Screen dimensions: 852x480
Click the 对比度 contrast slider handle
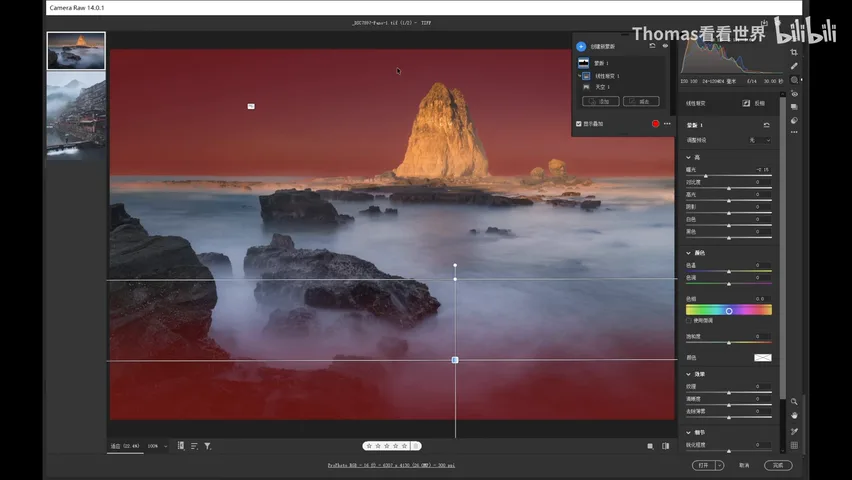pyautogui.click(x=729, y=189)
